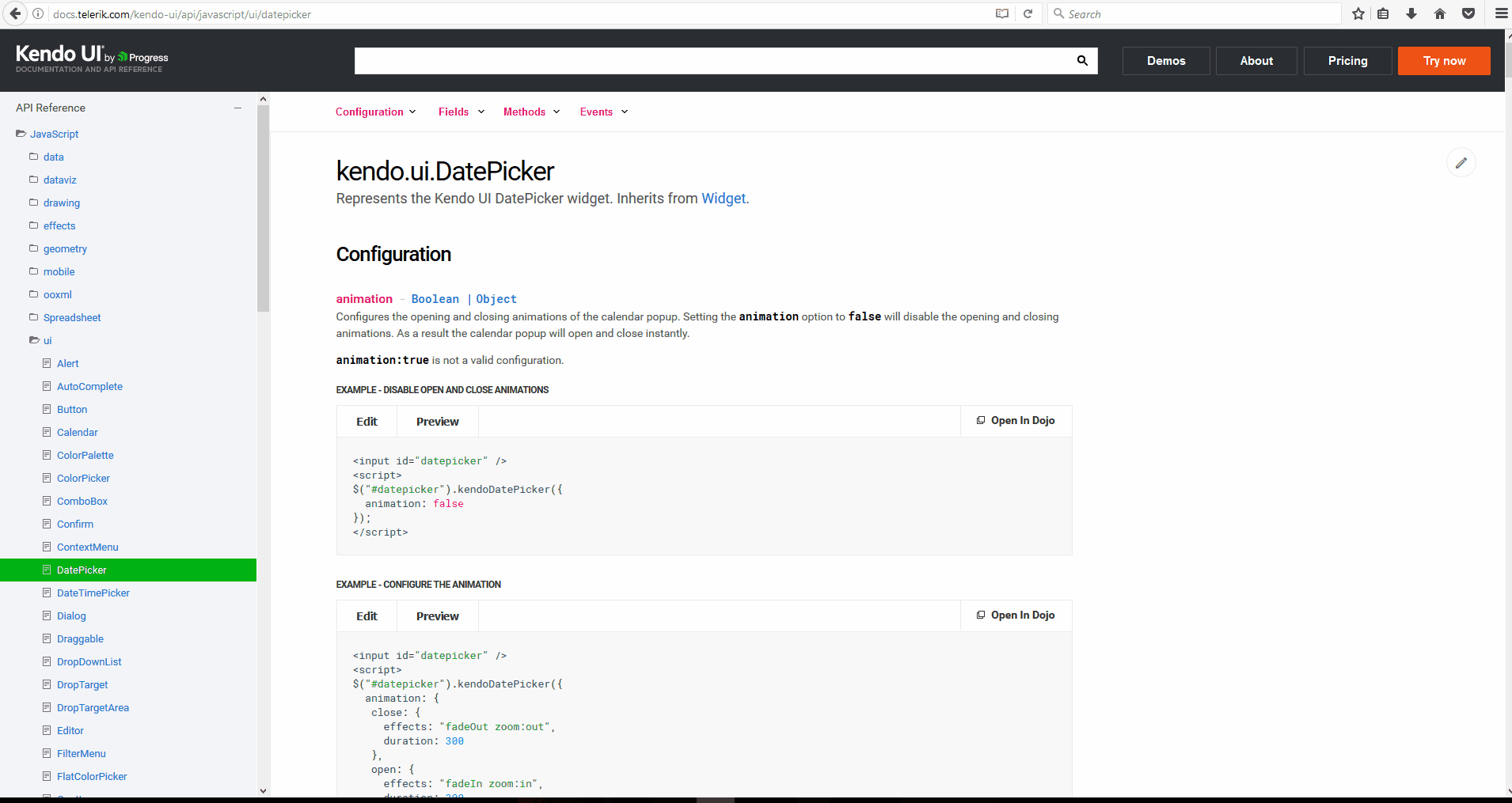Image resolution: width=1512 pixels, height=803 pixels.
Task: Open the browser hamburger menu
Action: [1501, 13]
